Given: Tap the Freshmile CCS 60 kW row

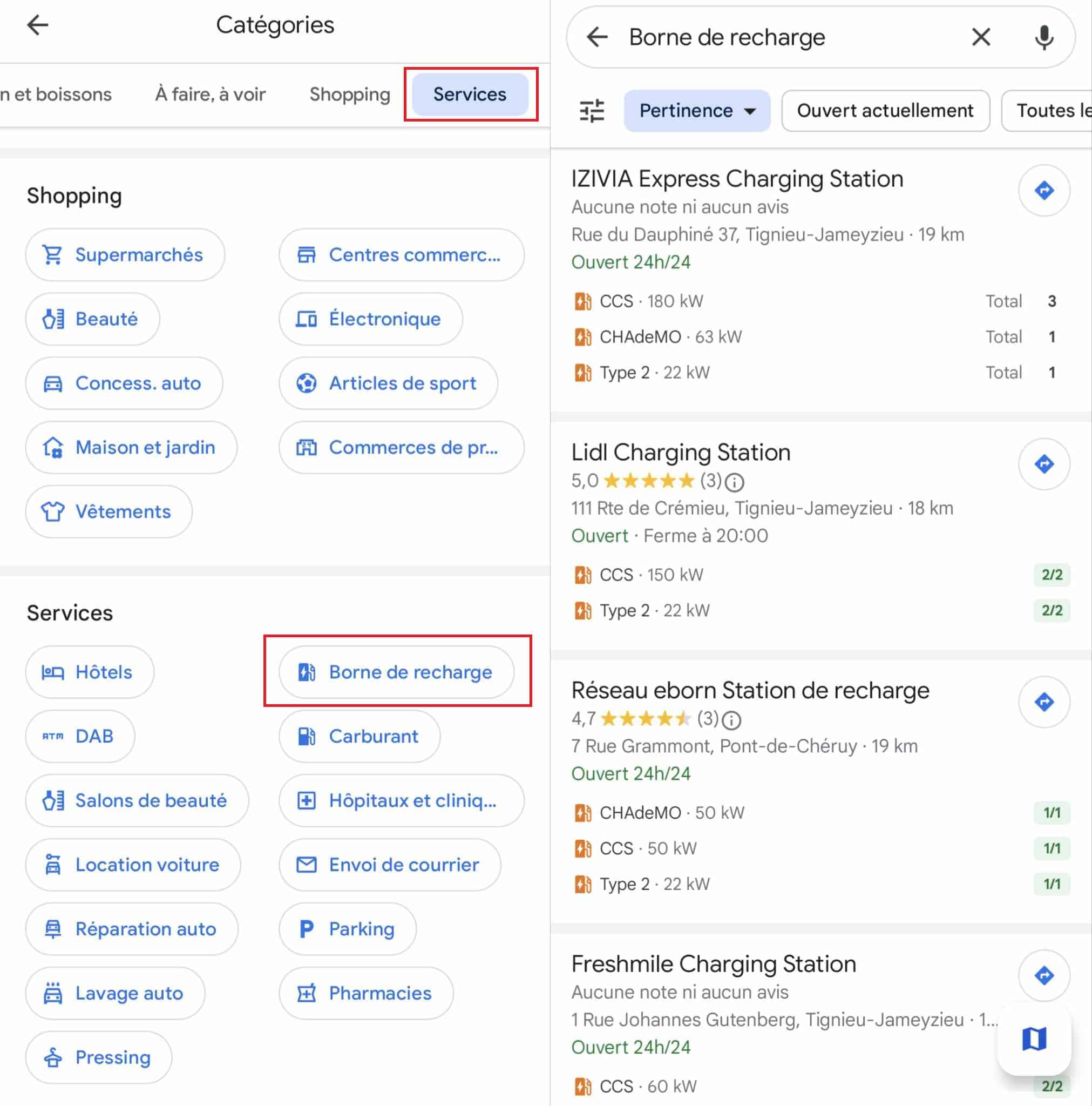Looking at the screenshot, I should (x=821, y=1086).
